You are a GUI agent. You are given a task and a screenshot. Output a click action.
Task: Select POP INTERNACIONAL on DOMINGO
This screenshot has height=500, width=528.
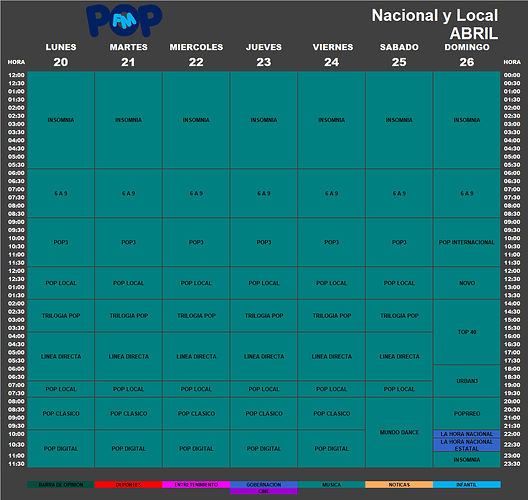[467, 242]
